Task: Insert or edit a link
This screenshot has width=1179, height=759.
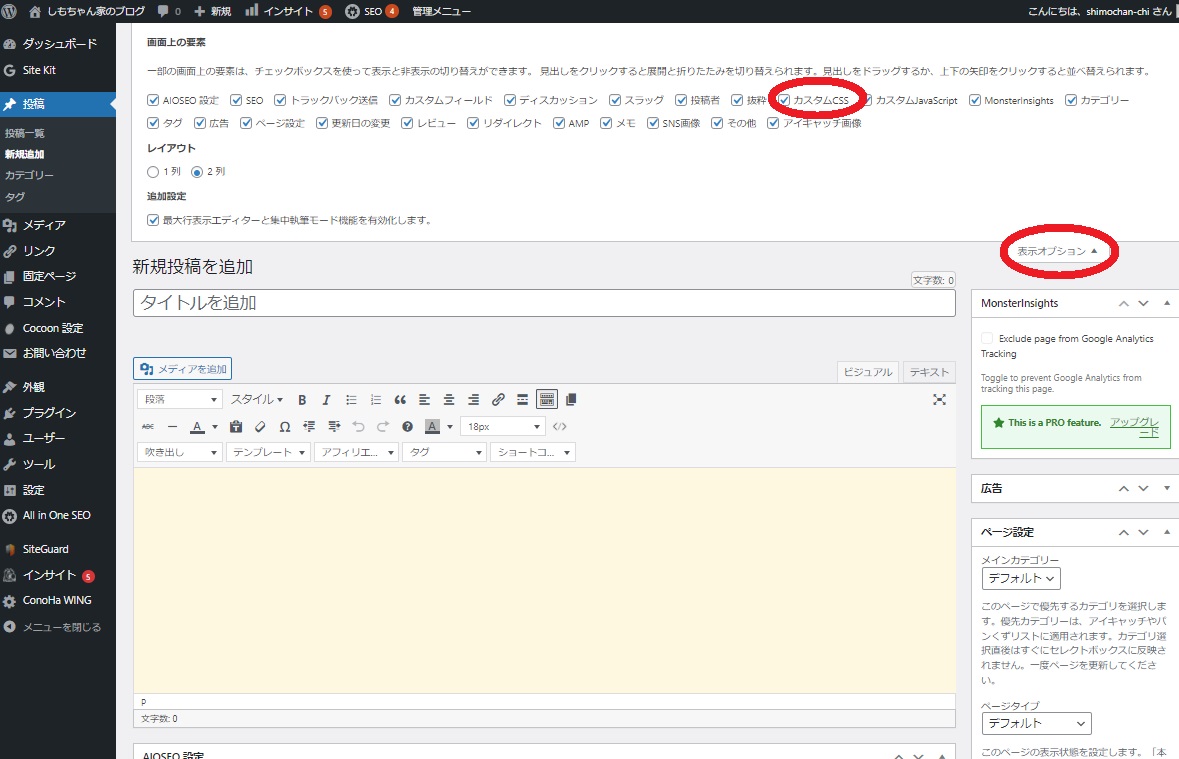Action: (498, 399)
